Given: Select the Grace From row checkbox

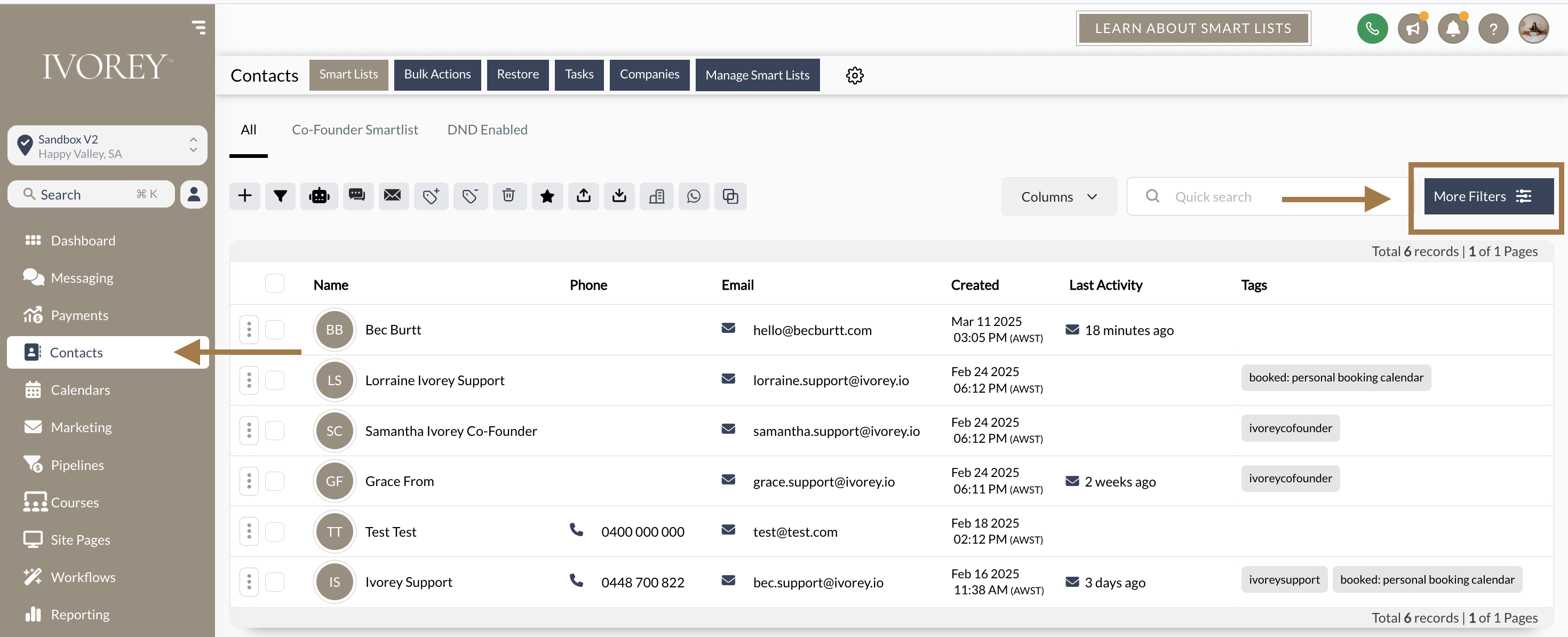Looking at the screenshot, I should (x=275, y=481).
